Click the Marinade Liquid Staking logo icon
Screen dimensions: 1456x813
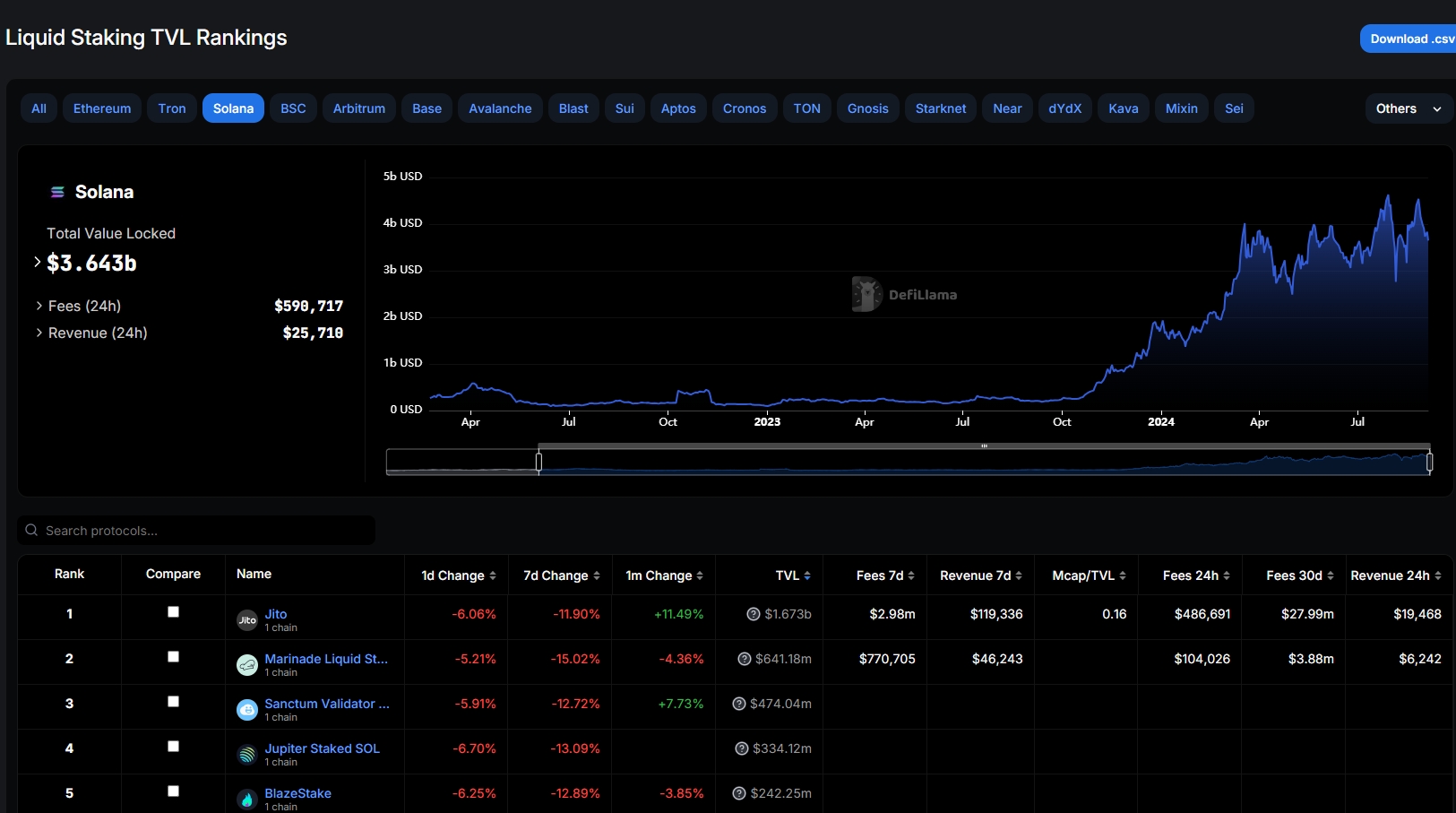coord(247,665)
